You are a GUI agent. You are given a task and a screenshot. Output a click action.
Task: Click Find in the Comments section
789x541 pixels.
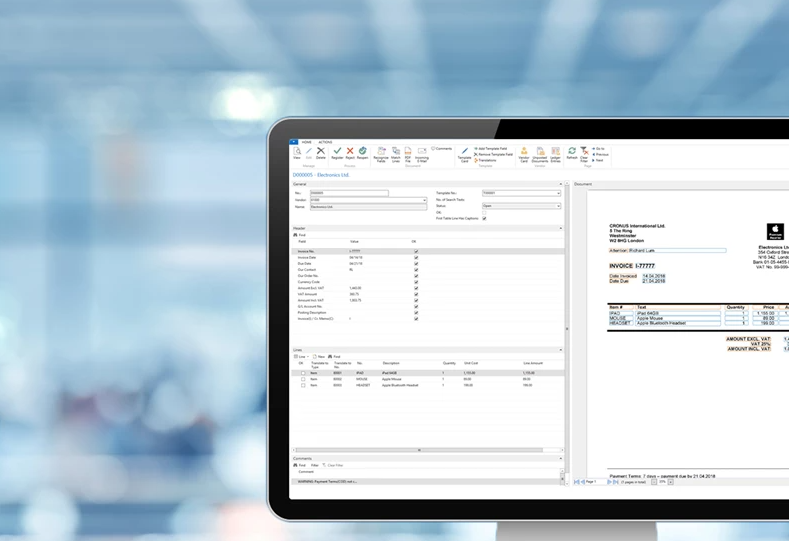pyautogui.click(x=299, y=465)
